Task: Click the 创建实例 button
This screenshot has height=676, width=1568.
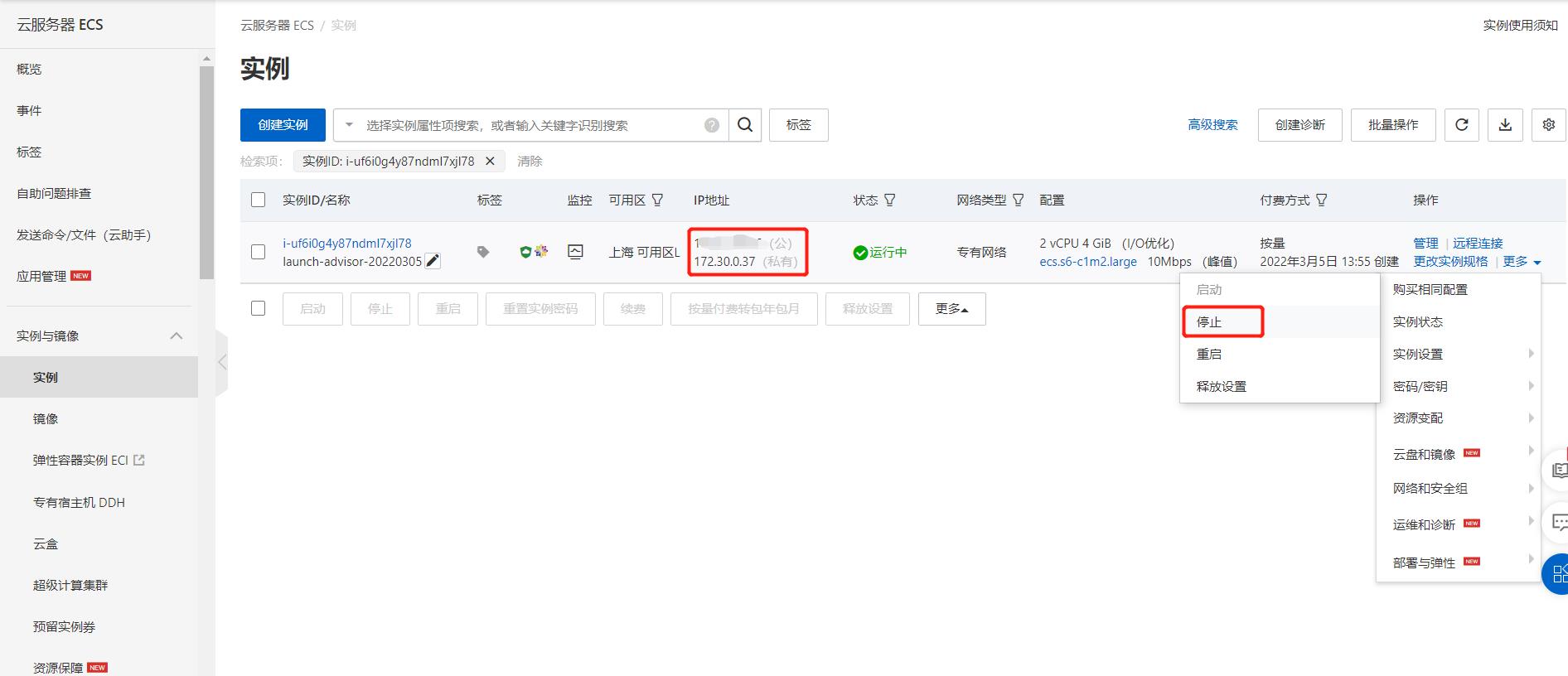Action: click(283, 125)
